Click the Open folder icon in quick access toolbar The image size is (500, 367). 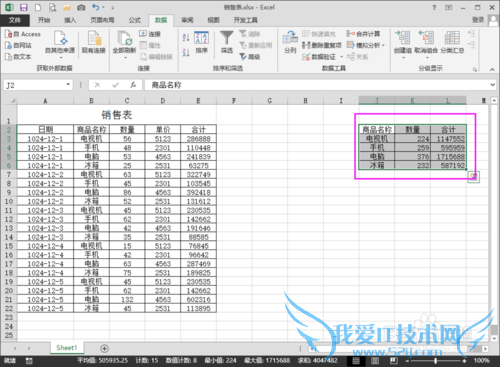[x=67, y=7]
